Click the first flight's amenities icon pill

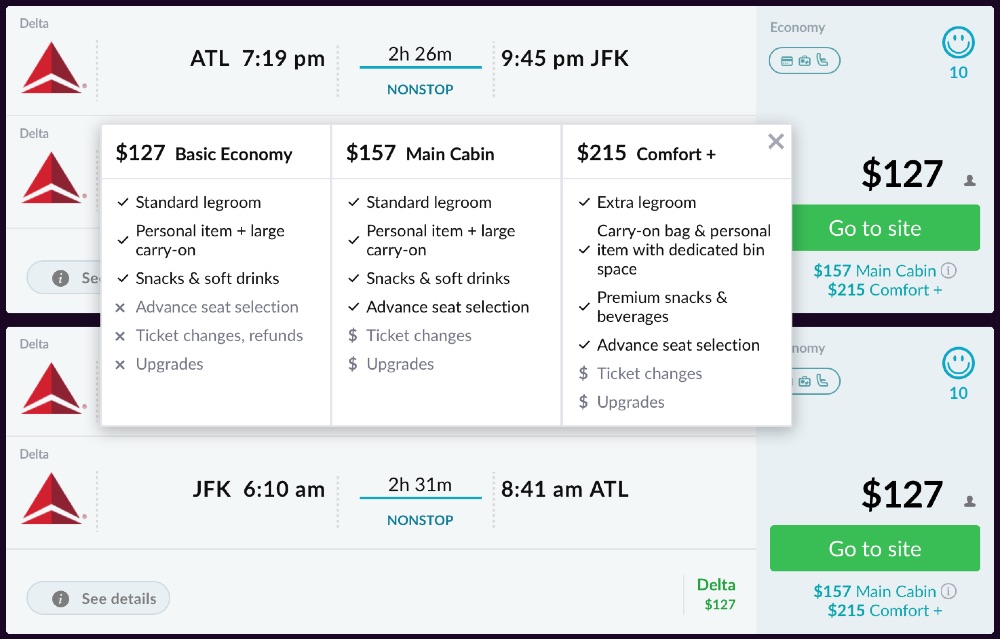coord(804,61)
